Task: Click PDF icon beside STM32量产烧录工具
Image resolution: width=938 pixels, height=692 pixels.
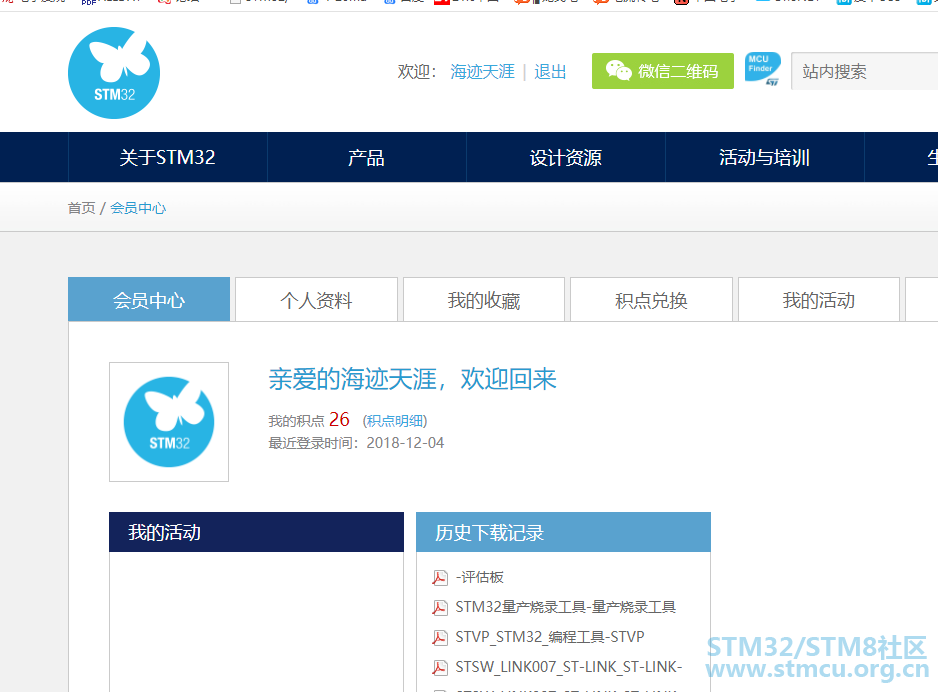Action: coord(440,608)
